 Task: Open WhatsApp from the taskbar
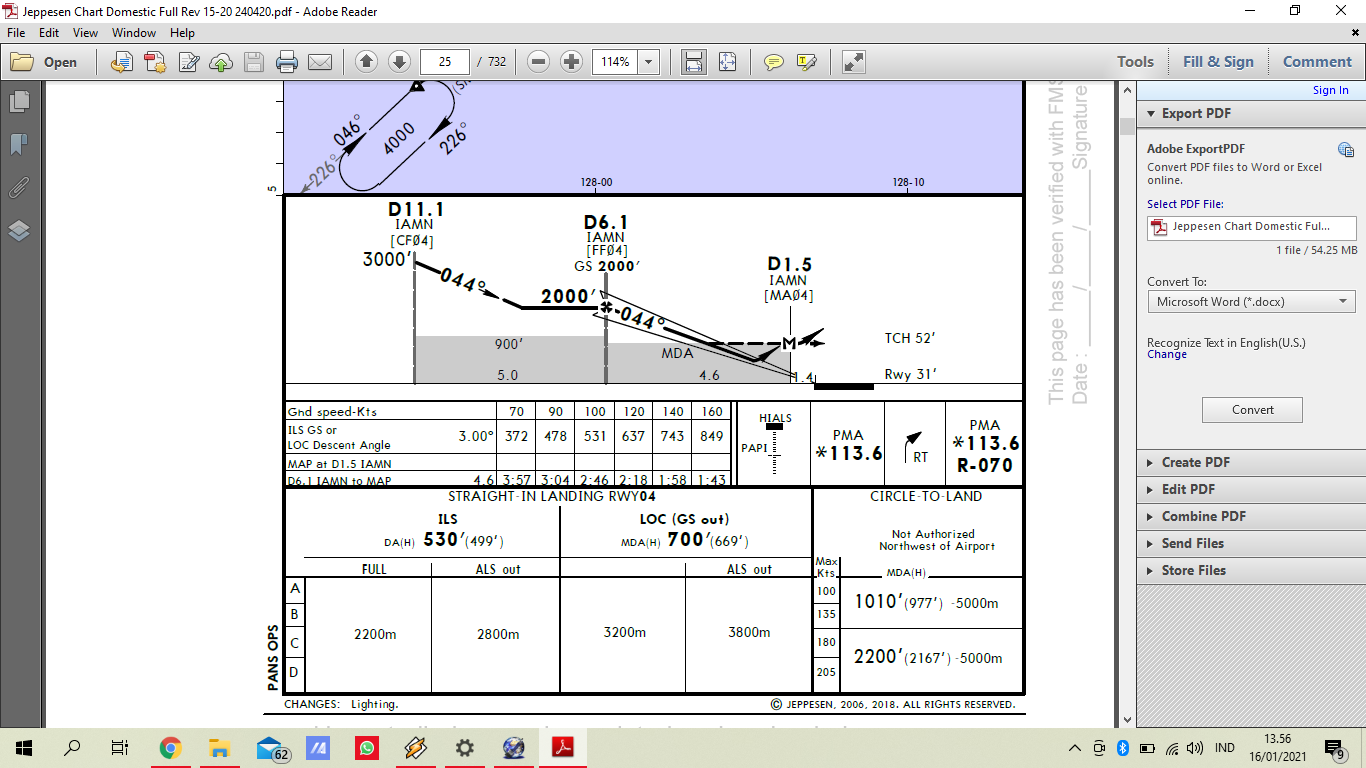368,747
